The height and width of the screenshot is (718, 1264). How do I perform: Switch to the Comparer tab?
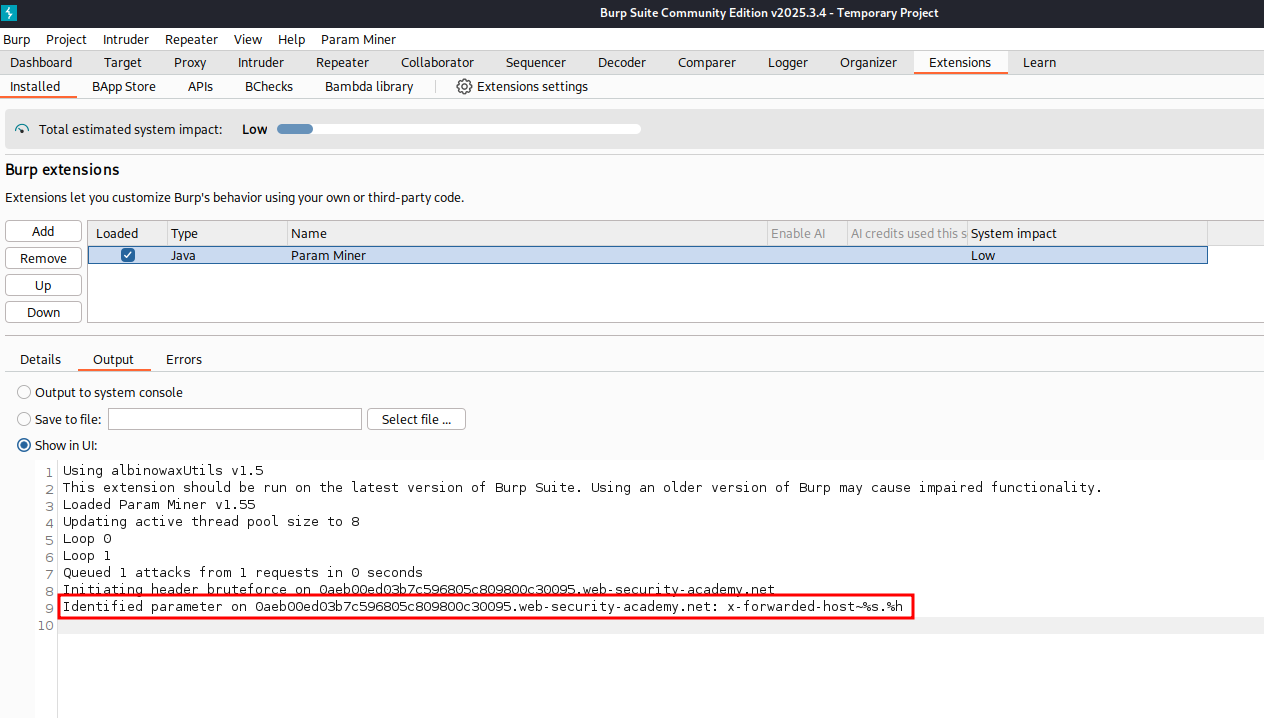tap(707, 63)
